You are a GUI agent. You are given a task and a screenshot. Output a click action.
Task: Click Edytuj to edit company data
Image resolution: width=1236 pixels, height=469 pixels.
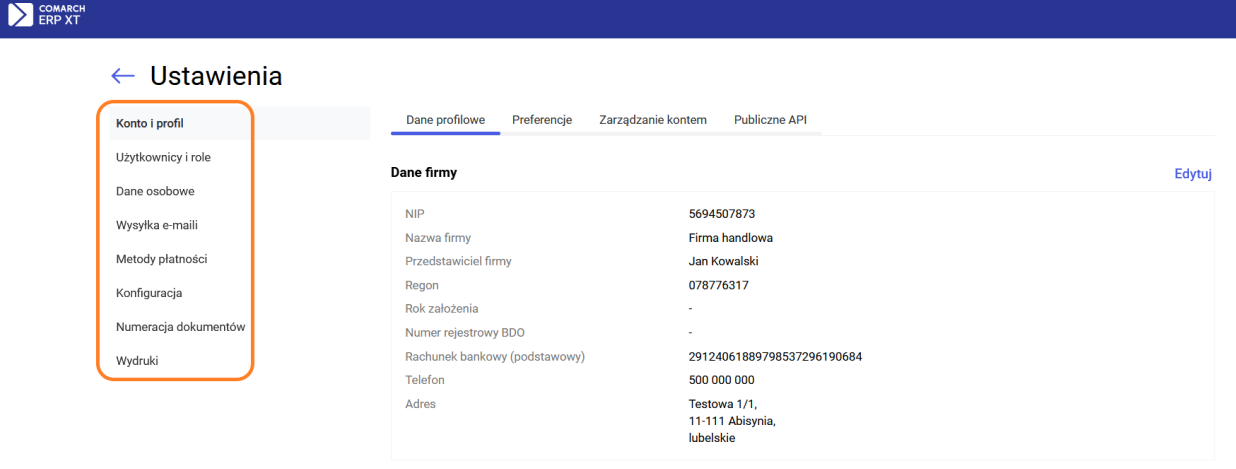coord(1192,174)
